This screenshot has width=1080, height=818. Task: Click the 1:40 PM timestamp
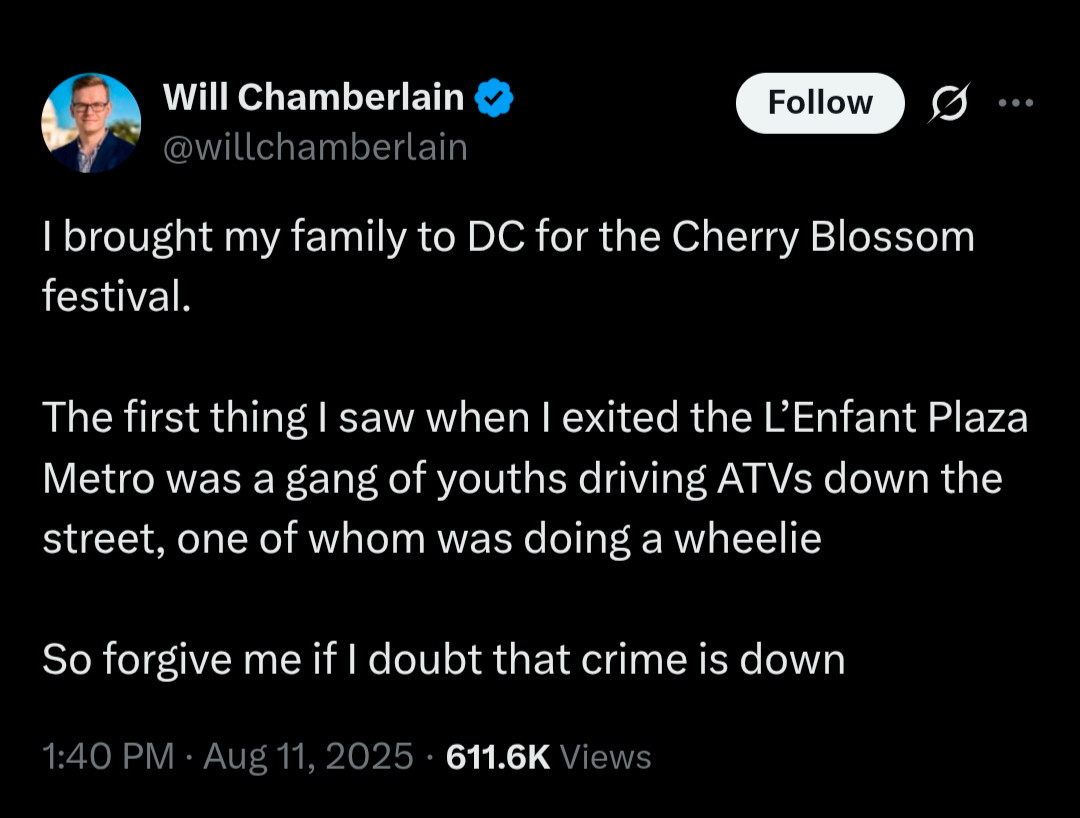[x=108, y=756]
